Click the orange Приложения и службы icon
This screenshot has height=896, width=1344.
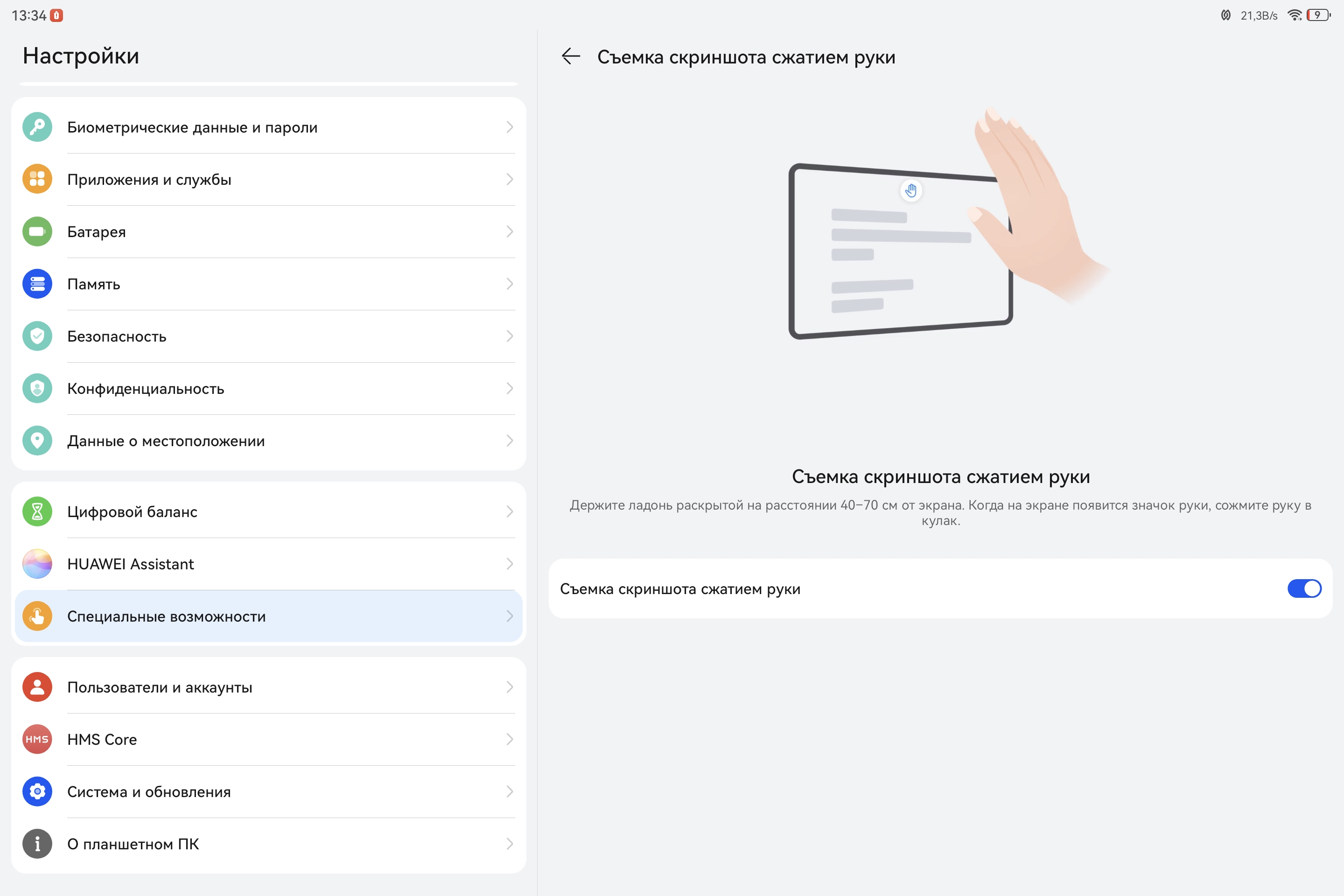coord(37,179)
